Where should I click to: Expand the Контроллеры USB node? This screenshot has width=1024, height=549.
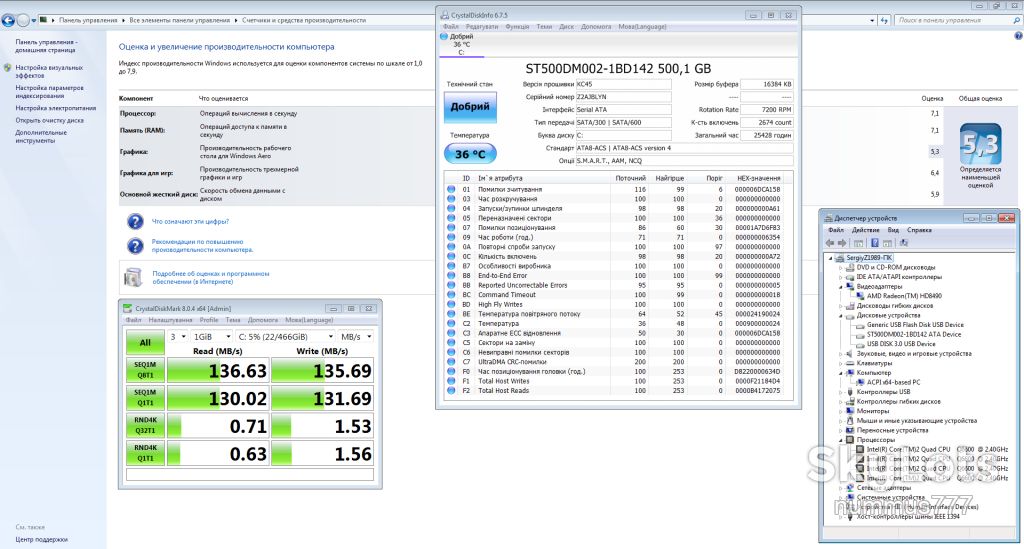841,392
